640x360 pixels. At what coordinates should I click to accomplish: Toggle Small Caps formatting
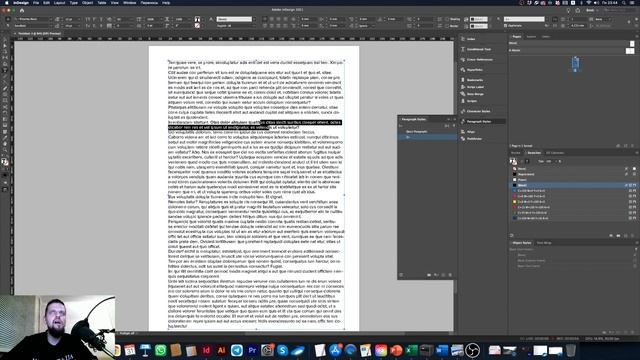pyautogui.click(x=88, y=26)
